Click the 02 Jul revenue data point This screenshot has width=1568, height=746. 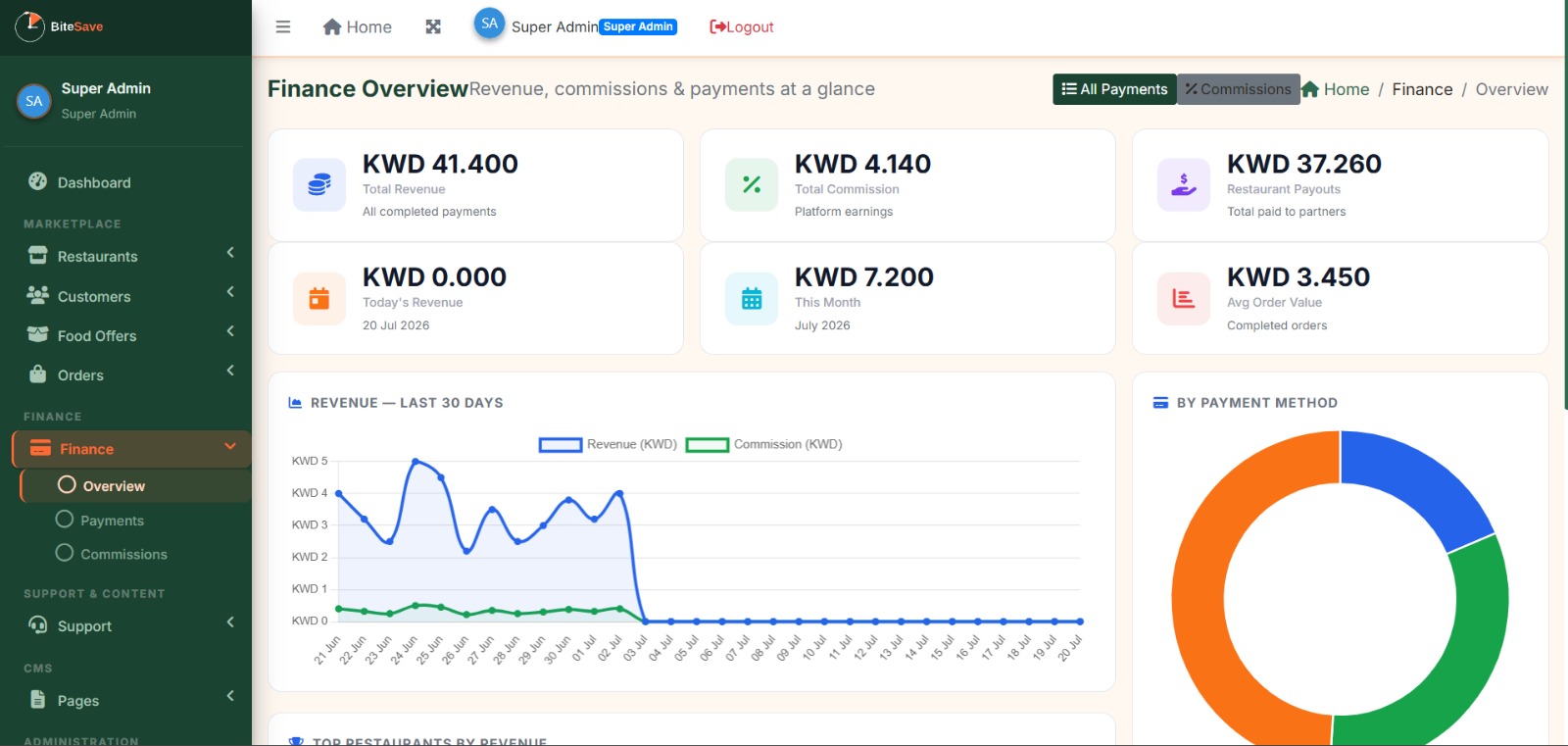(x=619, y=493)
